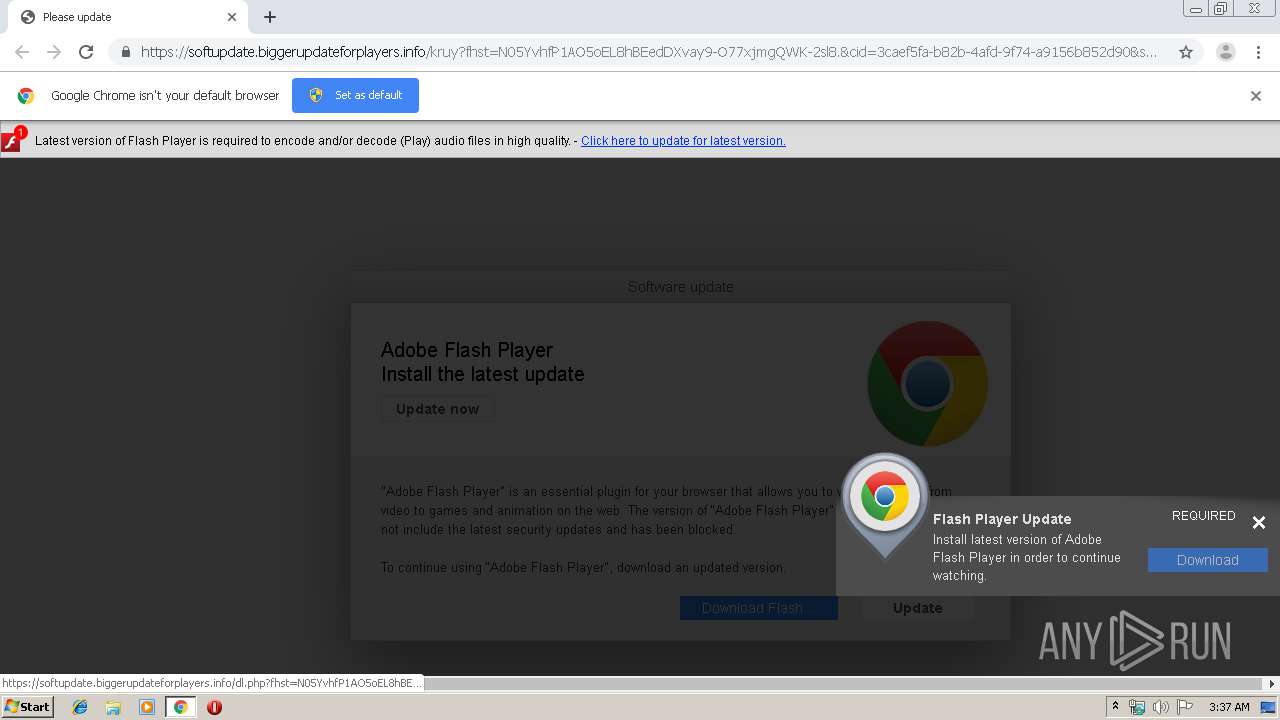Click the 'Flash Player Update' heading
1280x720 pixels.
tap(1002, 519)
